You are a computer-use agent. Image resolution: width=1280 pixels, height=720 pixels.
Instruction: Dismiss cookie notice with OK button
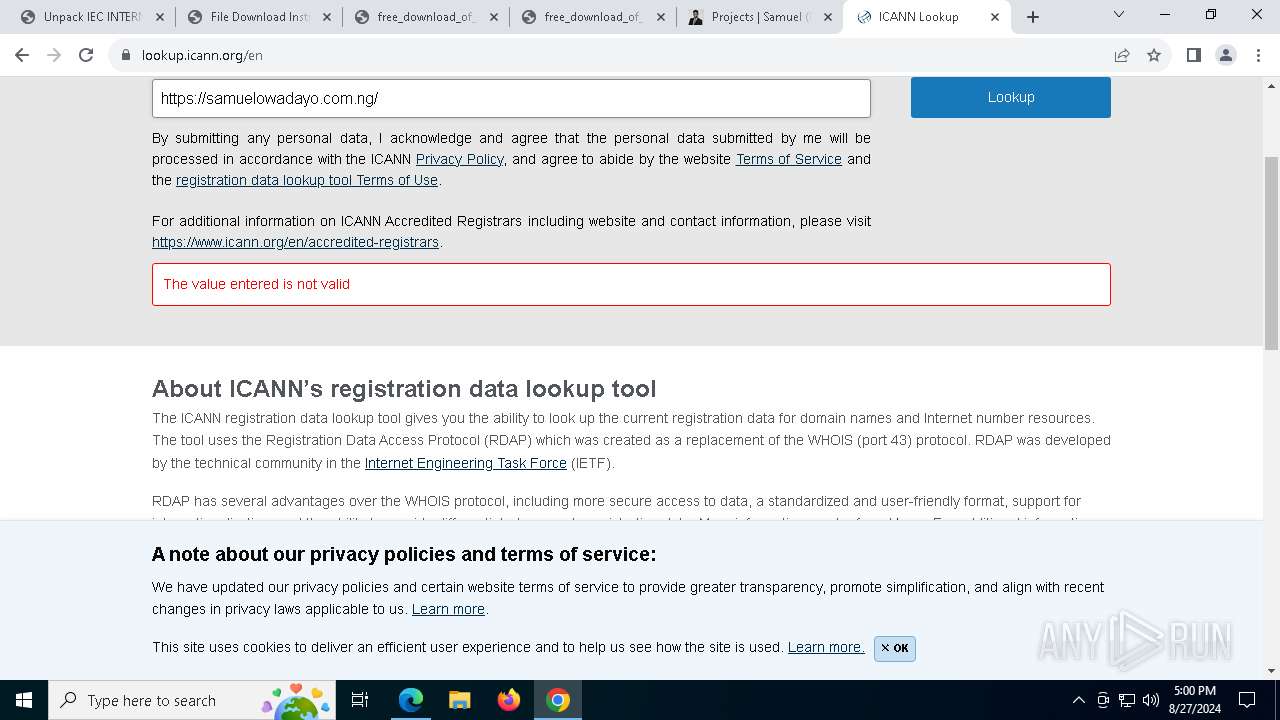pyautogui.click(x=894, y=648)
